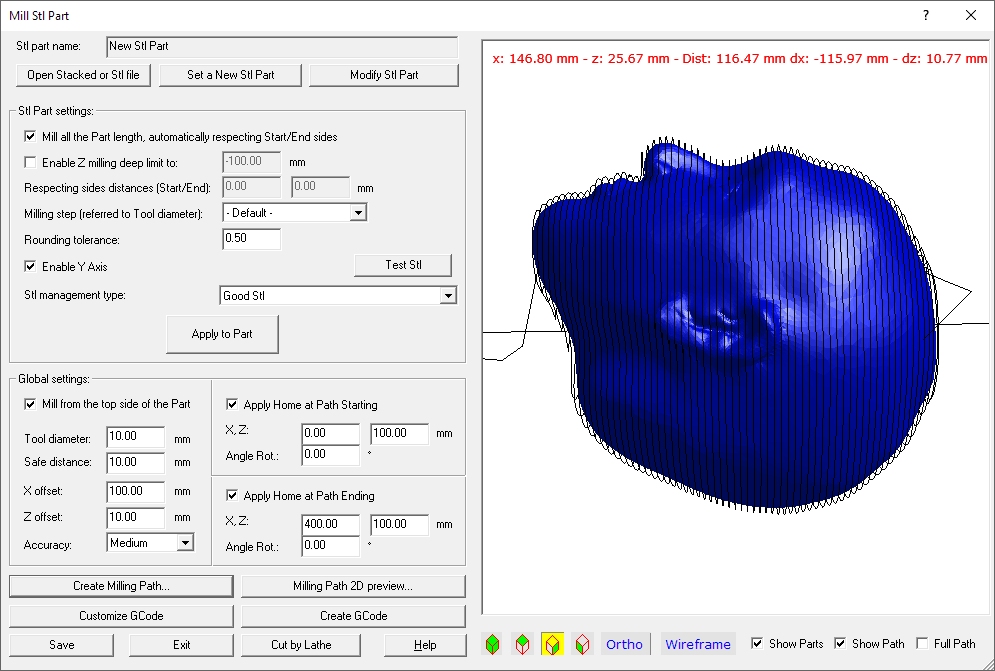
Task: Click the Create Milling Path button
Action: [121, 586]
